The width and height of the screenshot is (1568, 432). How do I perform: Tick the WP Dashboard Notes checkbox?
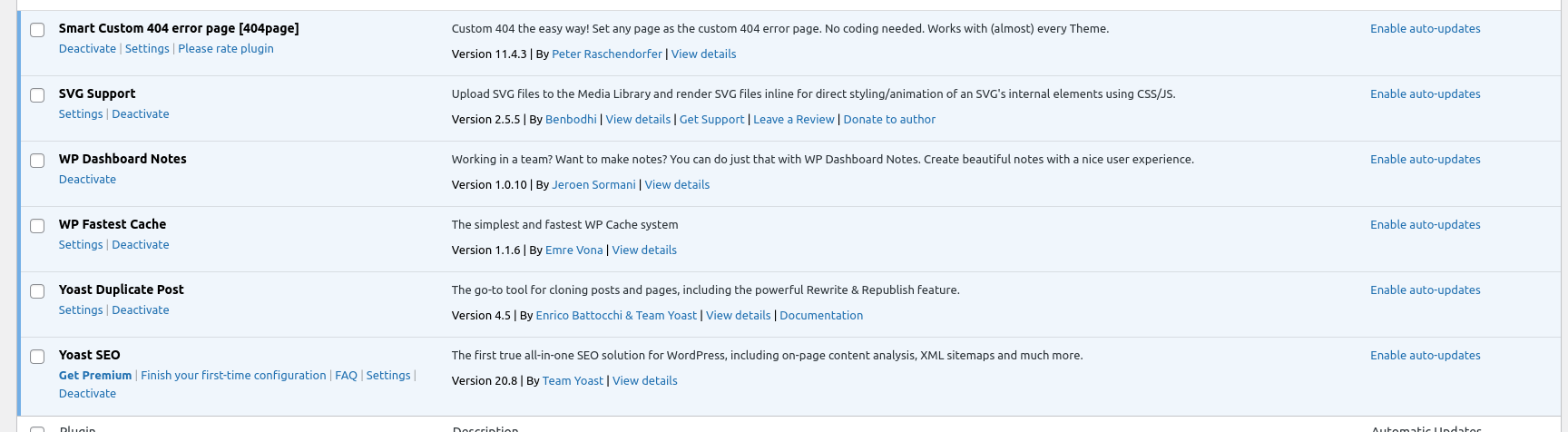pos(37,161)
